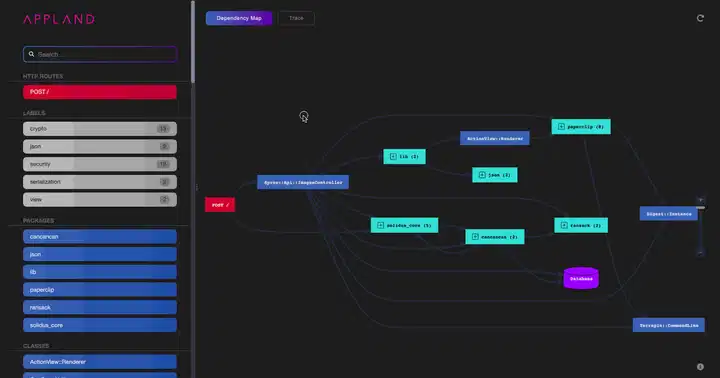Open the ransack package in sidebar
The image size is (720, 378).
coord(100,307)
